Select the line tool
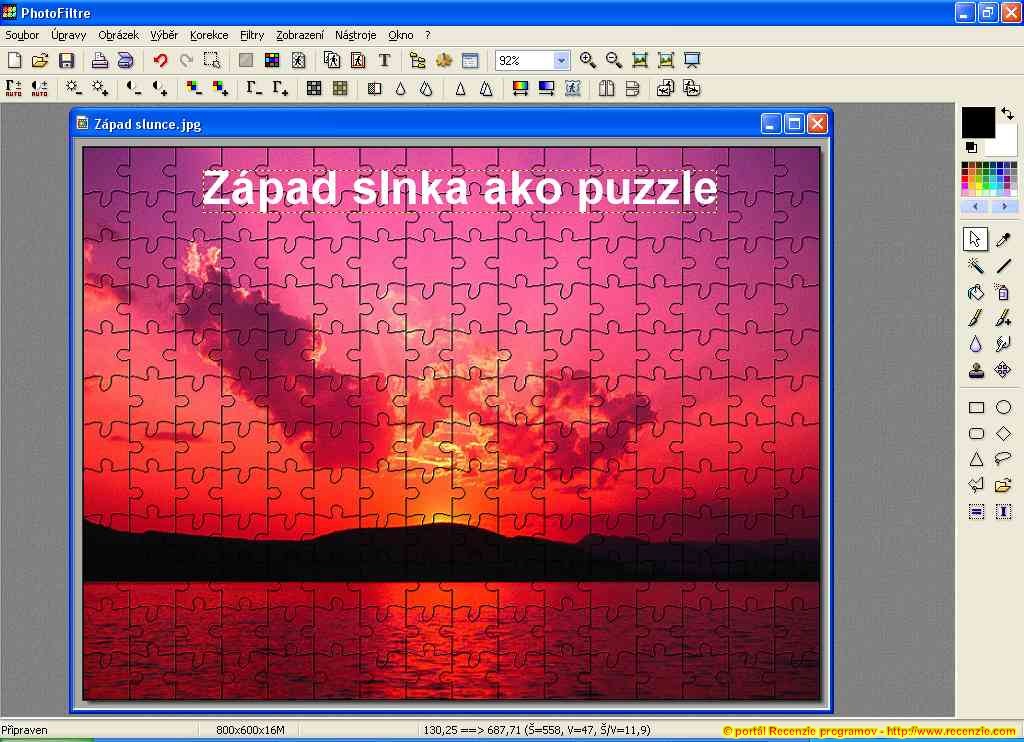The height and width of the screenshot is (742, 1024). (x=1003, y=266)
